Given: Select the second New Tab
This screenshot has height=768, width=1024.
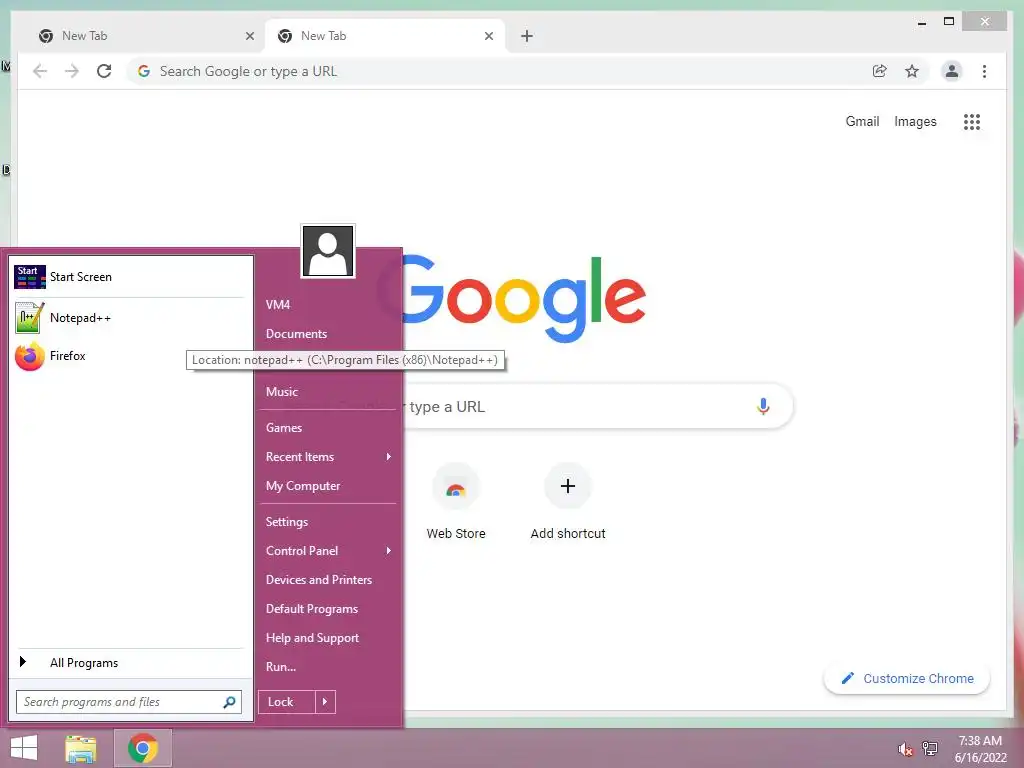Looking at the screenshot, I should click(385, 36).
